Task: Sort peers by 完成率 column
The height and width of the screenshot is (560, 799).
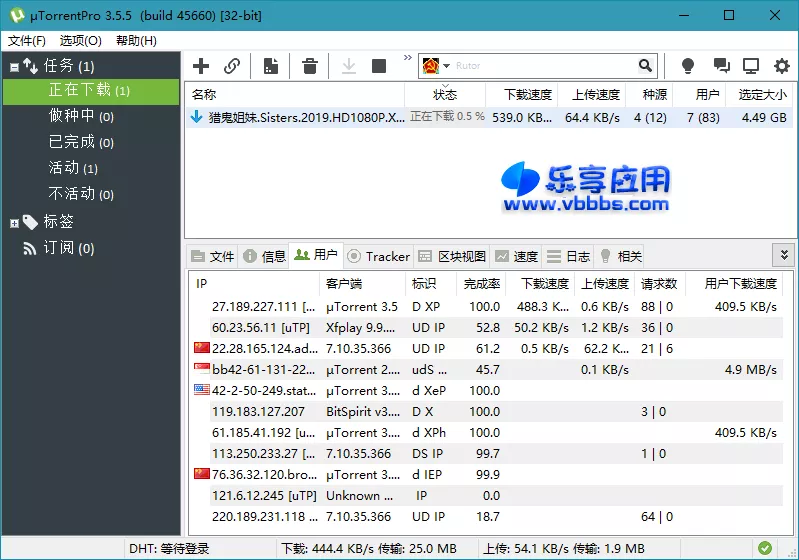Action: (x=481, y=284)
